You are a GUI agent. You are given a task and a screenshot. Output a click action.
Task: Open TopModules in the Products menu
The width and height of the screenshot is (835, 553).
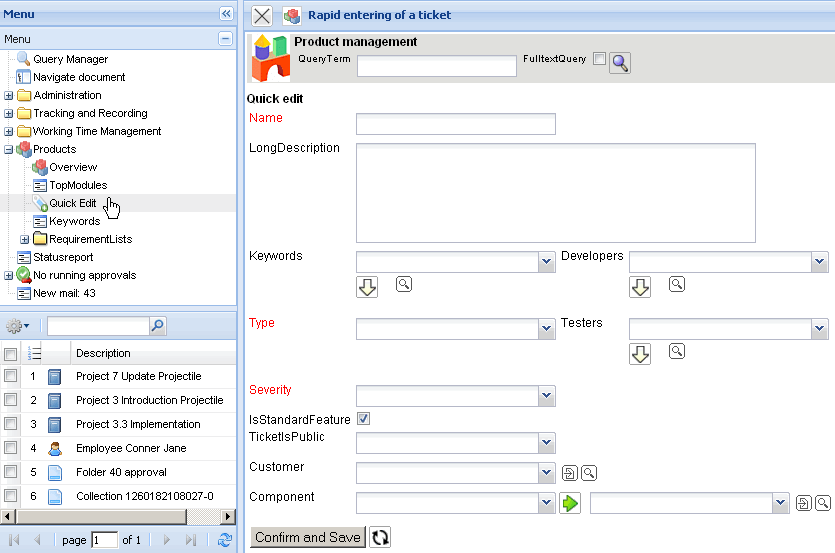pyautogui.click(x=78, y=185)
